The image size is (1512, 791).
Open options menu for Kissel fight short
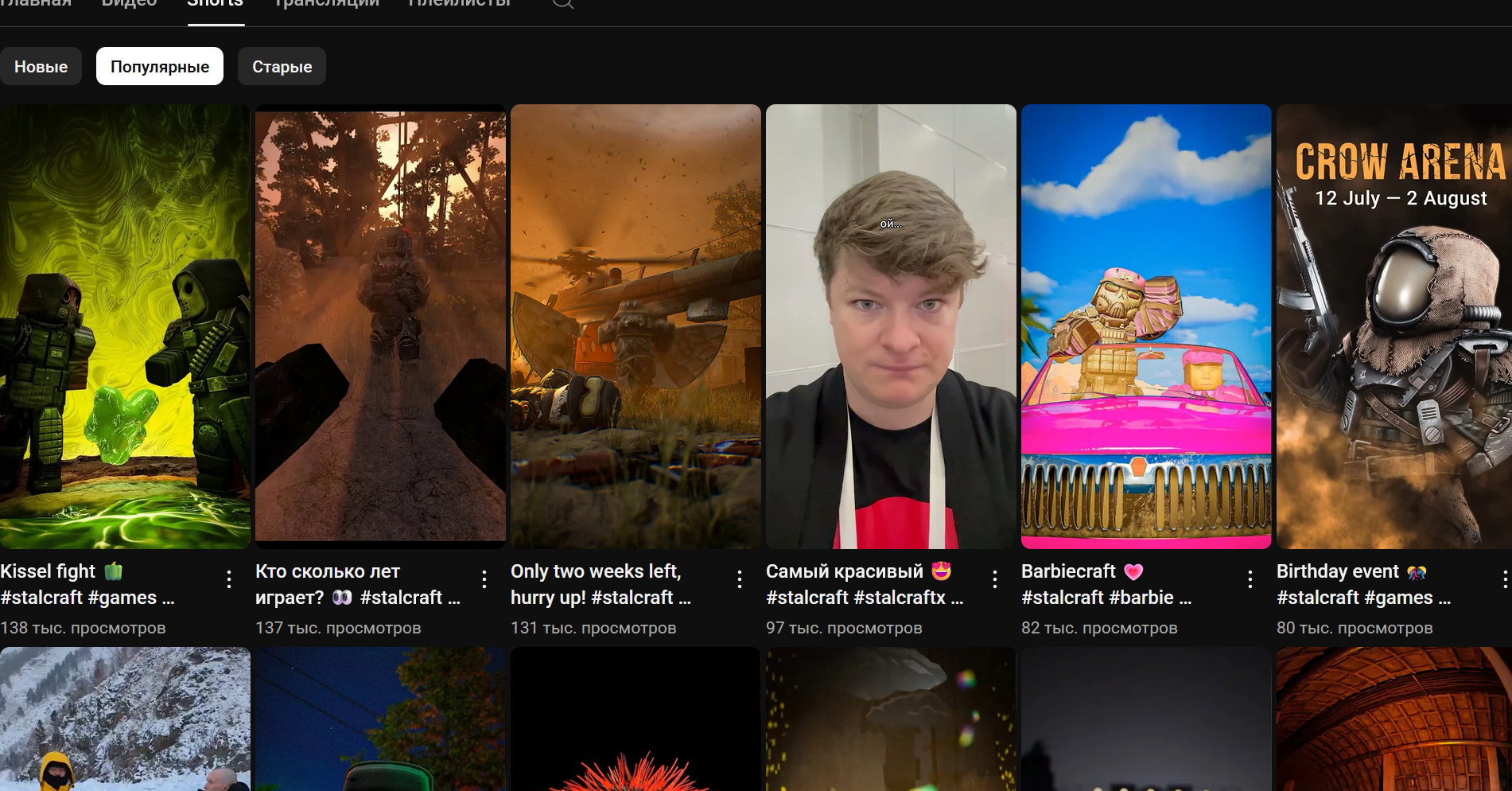point(229,579)
